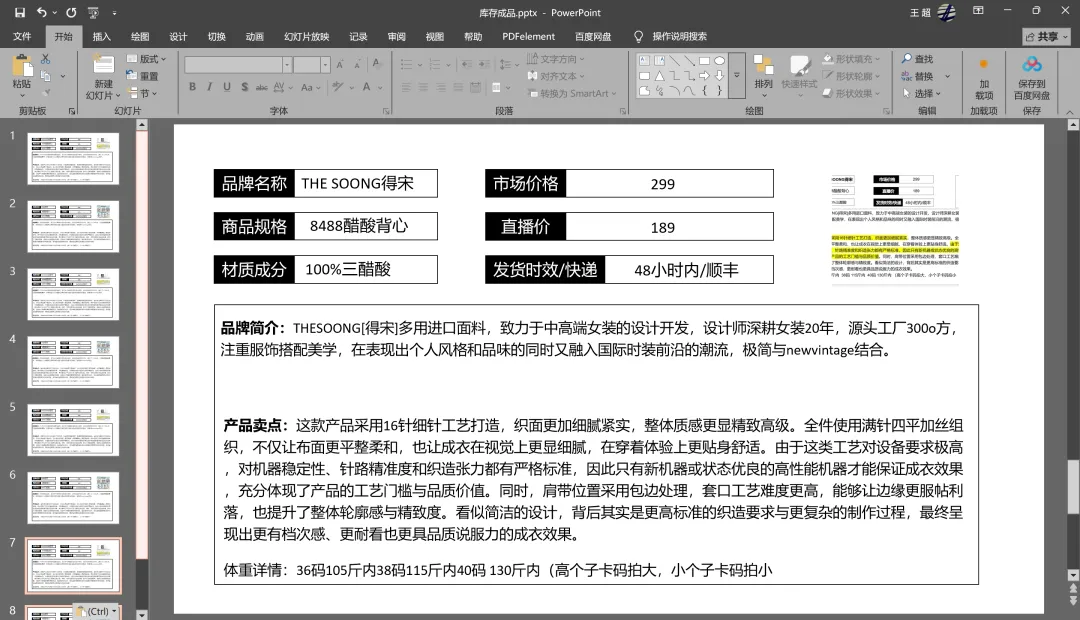Open the font size combo box arrow
This screenshot has width=1080, height=620.
click(x=325, y=65)
